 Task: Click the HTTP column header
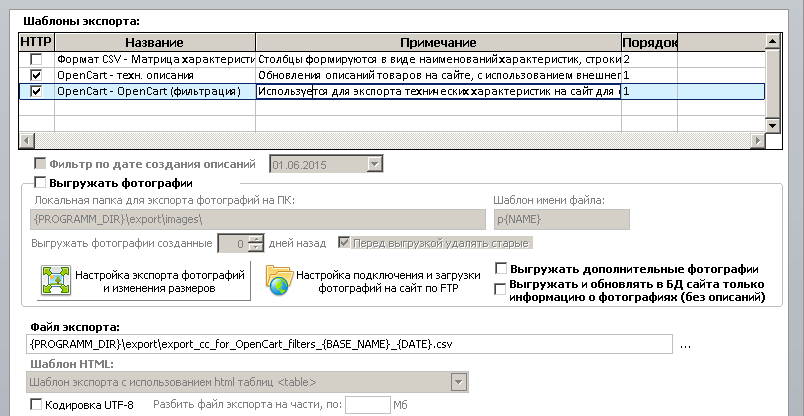click(x=36, y=42)
